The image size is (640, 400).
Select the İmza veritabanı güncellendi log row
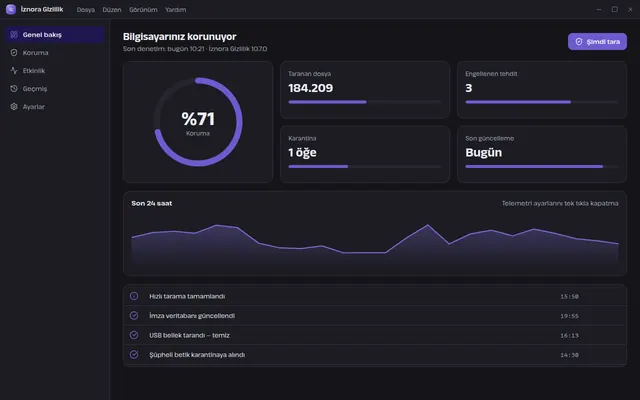[x=375, y=316]
